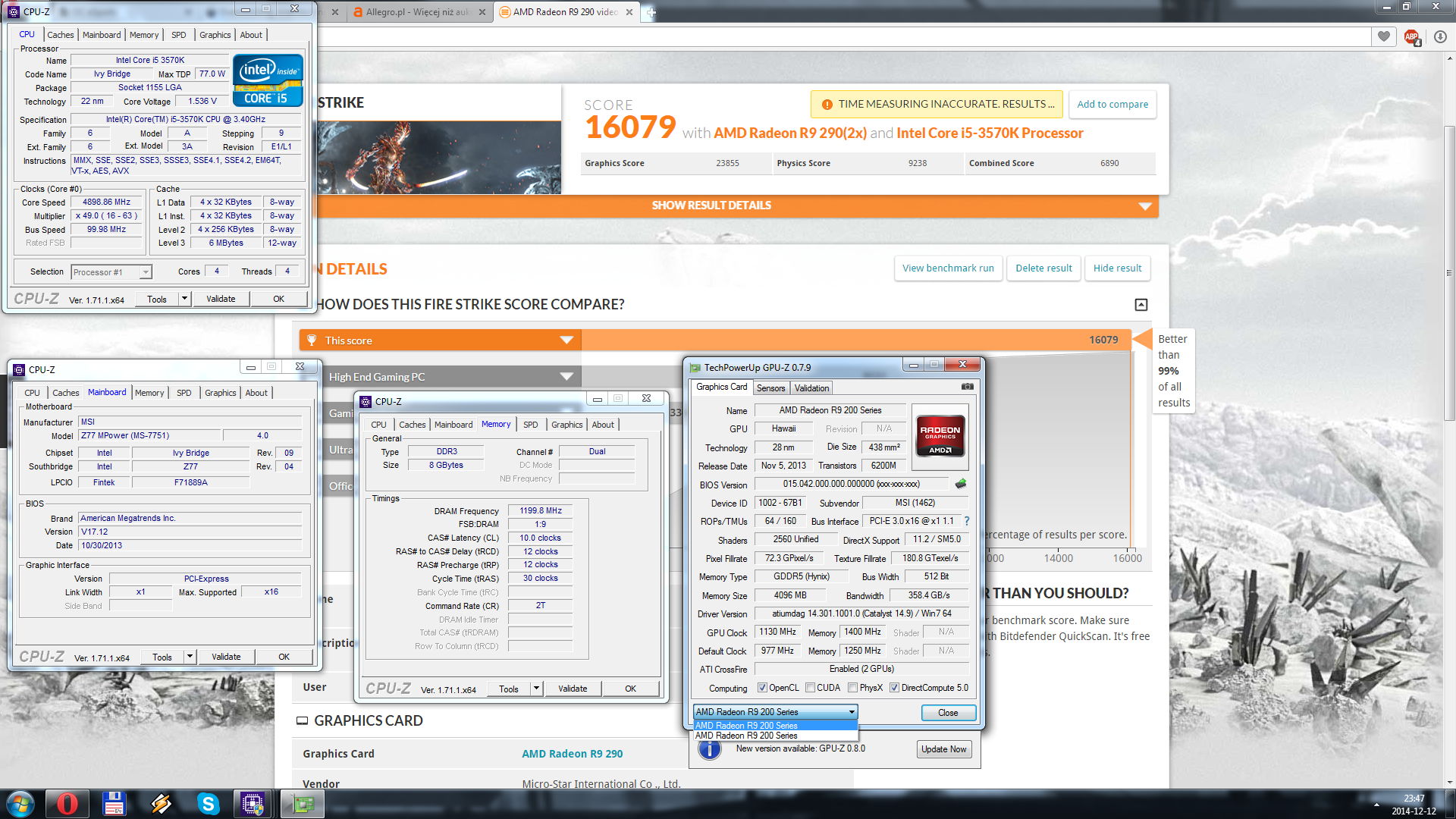Open Caches tab in top CPU-Z window
Image resolution: width=1456 pixels, height=819 pixels.
61,35
